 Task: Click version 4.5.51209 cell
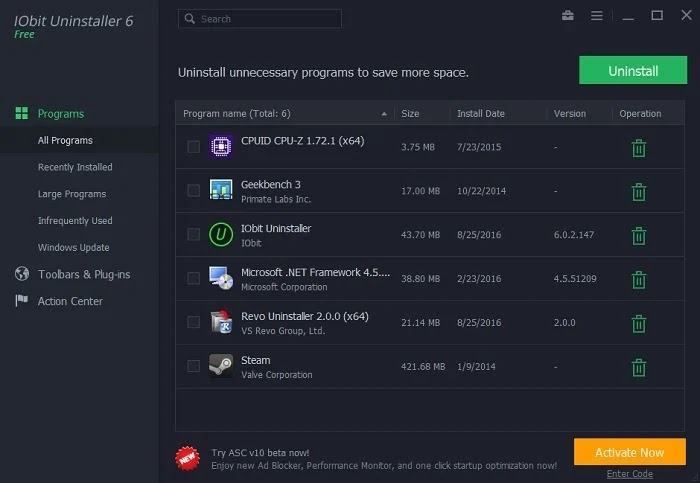click(x=575, y=279)
